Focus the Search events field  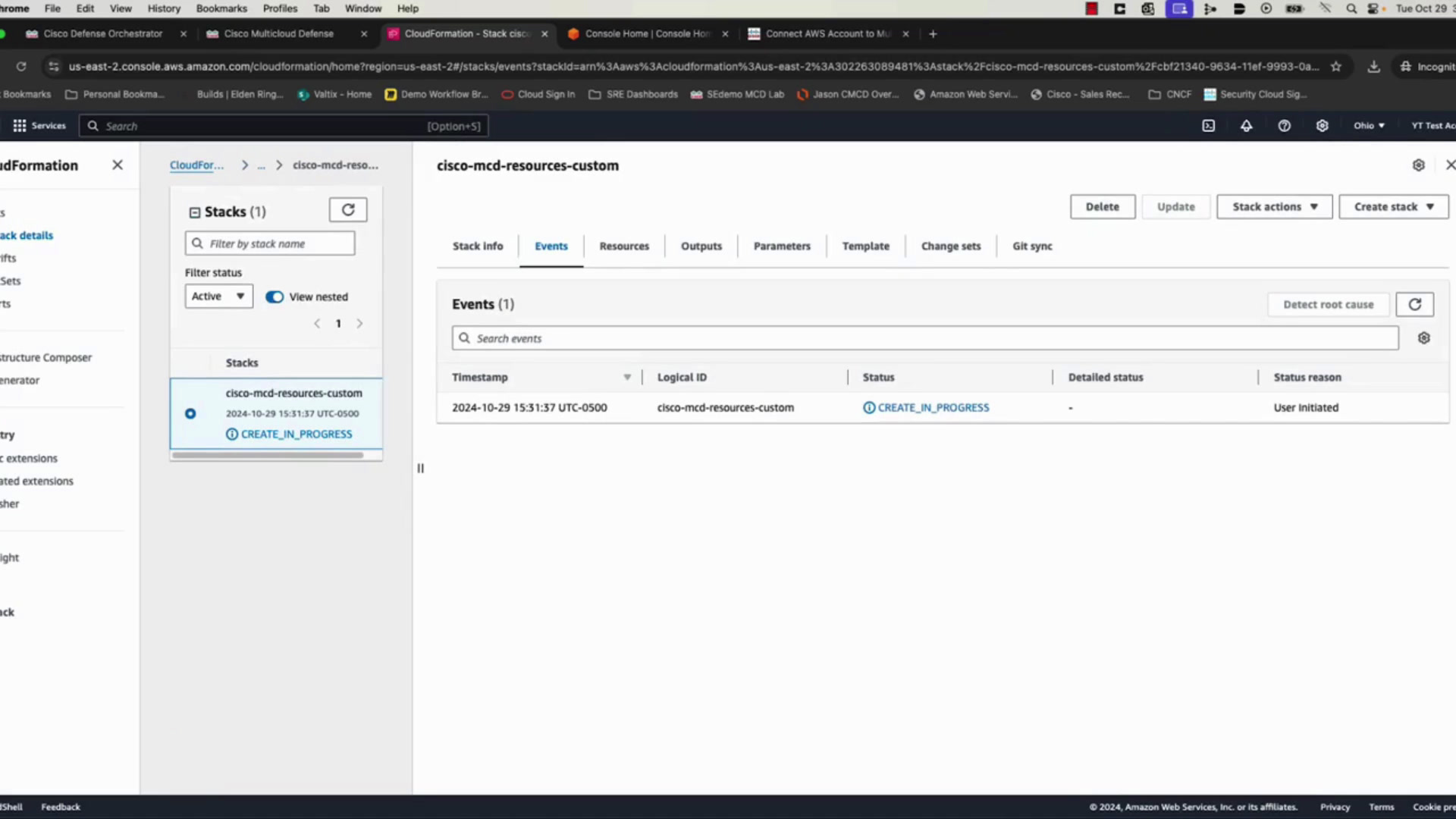click(925, 338)
